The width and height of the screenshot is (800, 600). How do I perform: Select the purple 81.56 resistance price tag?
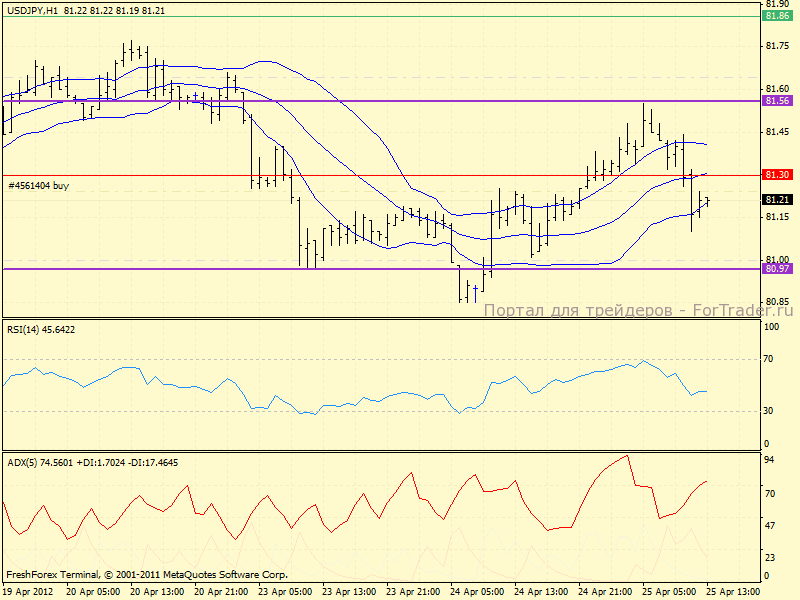778,101
